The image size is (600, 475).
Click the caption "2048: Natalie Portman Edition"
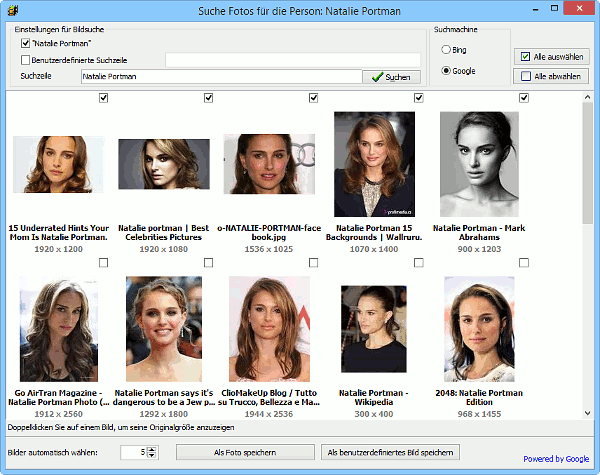tap(479, 397)
